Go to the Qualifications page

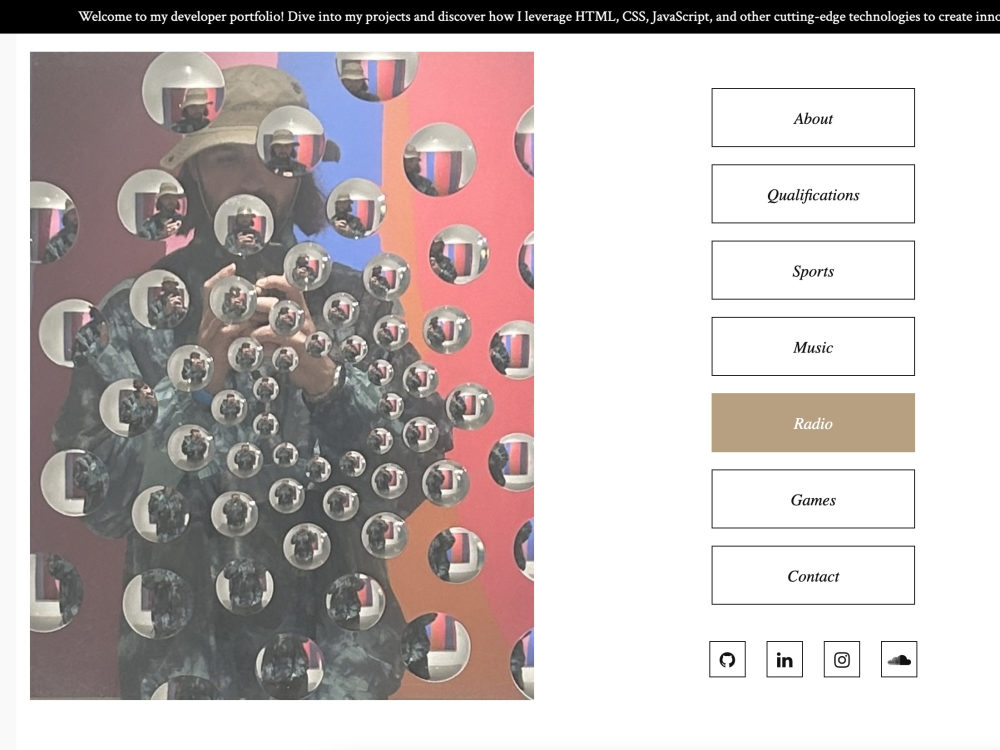click(x=813, y=194)
